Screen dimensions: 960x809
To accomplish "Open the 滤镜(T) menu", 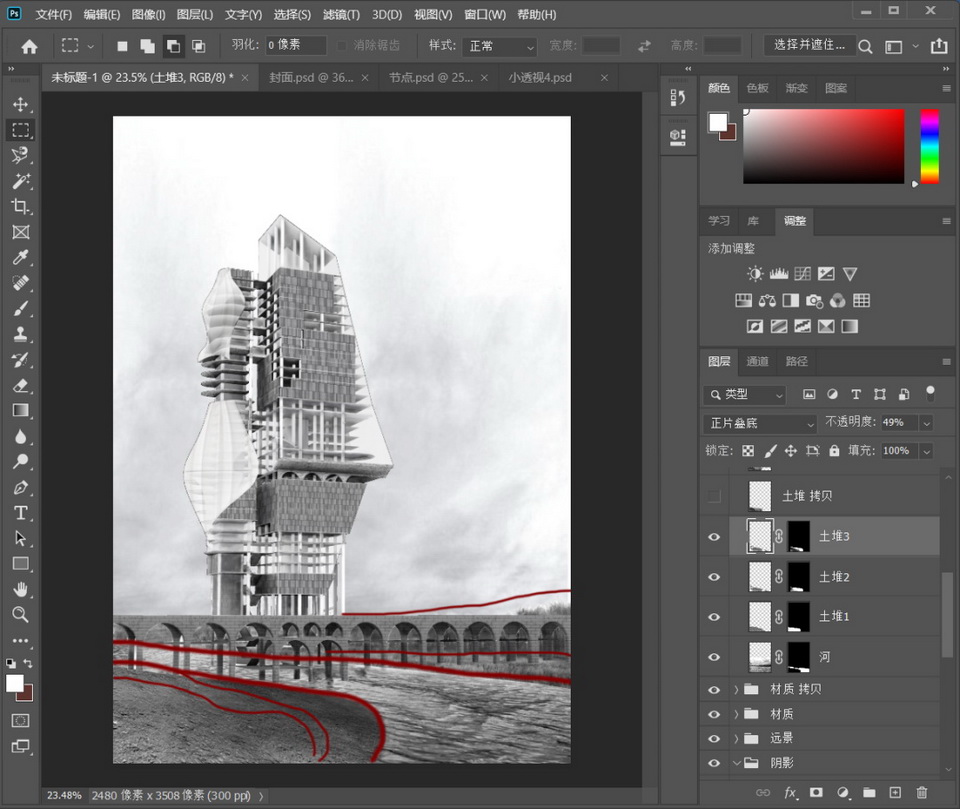I will (342, 15).
